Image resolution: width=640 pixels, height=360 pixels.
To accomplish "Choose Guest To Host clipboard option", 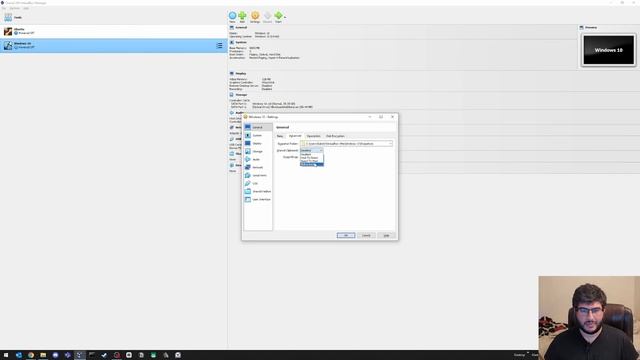I will [x=311, y=161].
